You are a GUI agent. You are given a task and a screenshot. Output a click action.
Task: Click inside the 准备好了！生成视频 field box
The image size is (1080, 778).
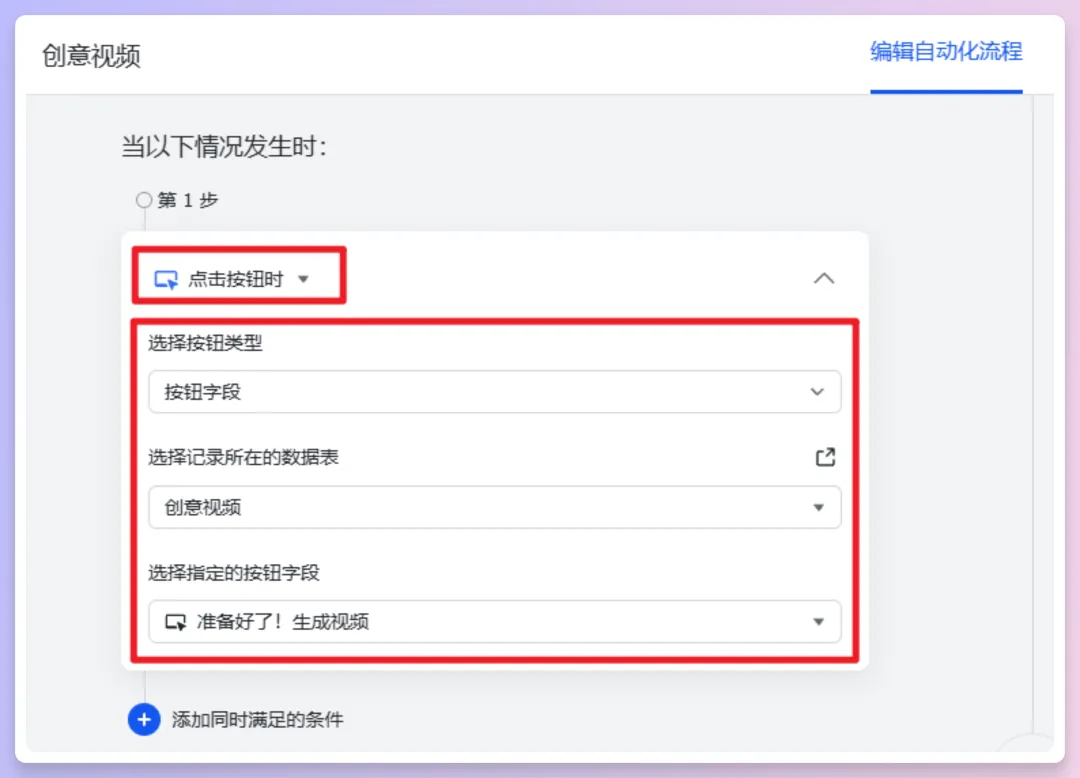[x=450, y=622]
